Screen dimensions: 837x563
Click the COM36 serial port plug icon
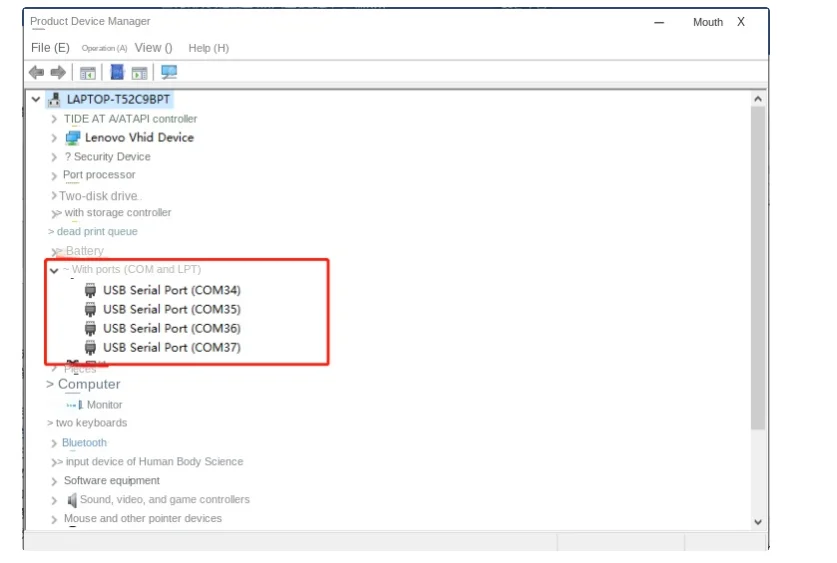[90, 329]
